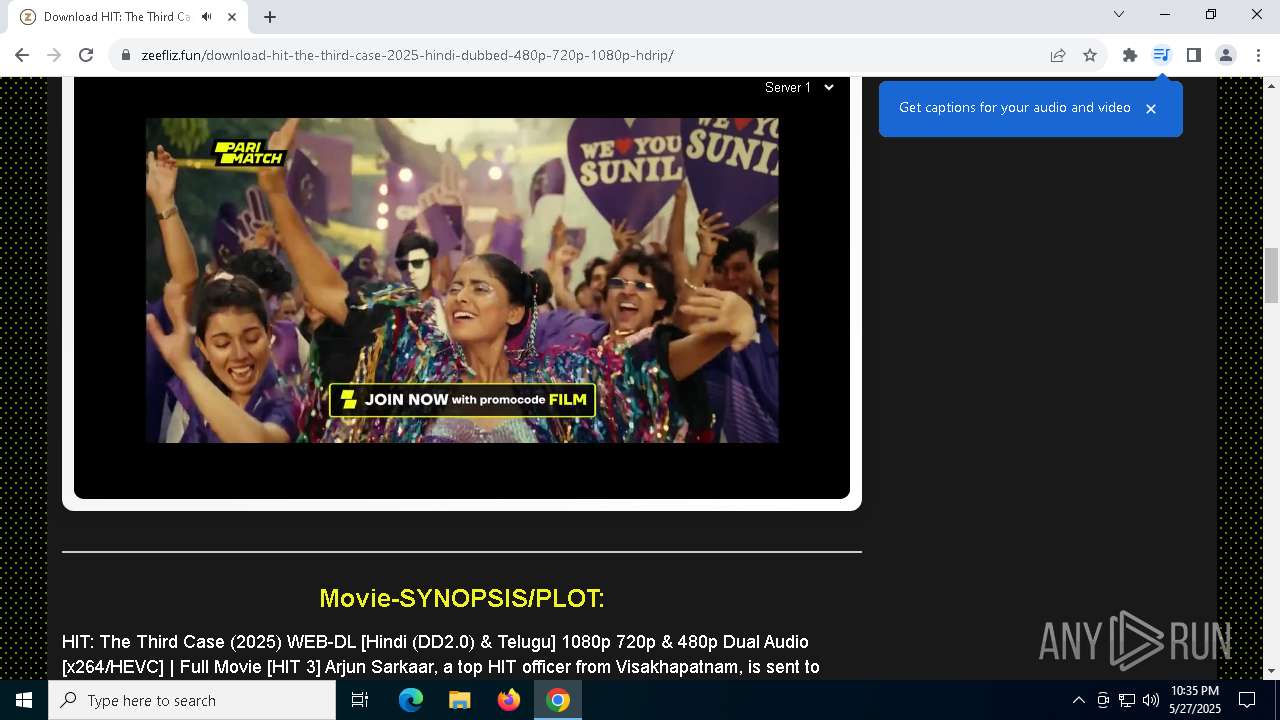This screenshot has width=1280, height=720.
Task: Click the Parimatch logo in video
Action: [250, 153]
